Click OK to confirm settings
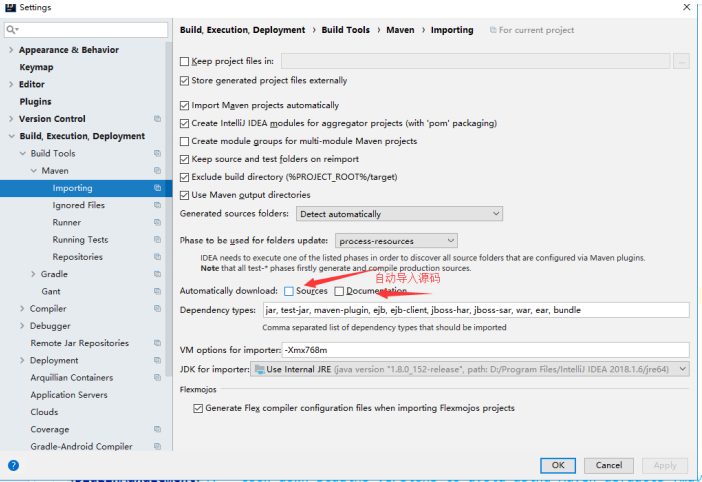This screenshot has height=482, width=702. [558, 465]
